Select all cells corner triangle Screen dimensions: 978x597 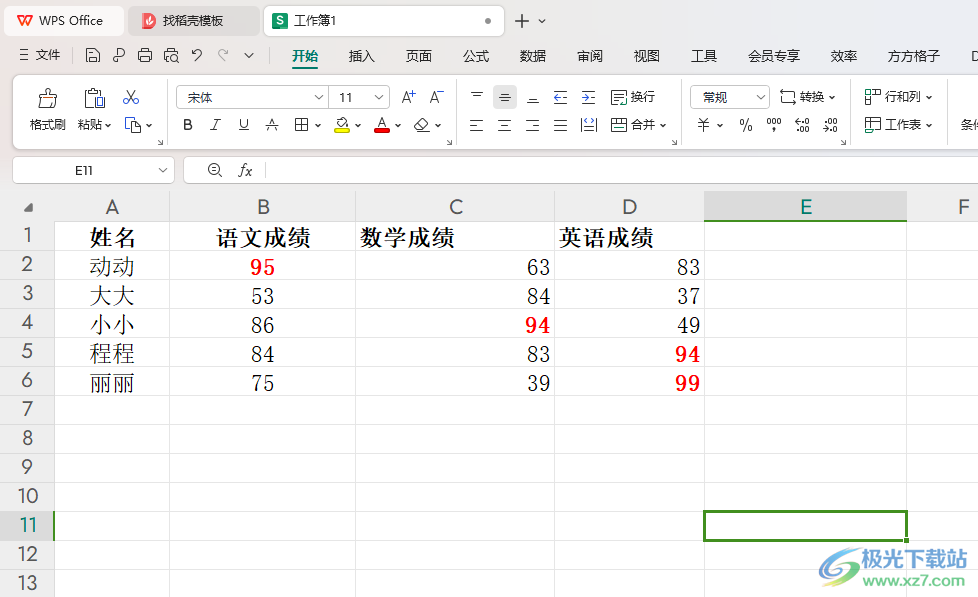pyautogui.click(x=28, y=207)
